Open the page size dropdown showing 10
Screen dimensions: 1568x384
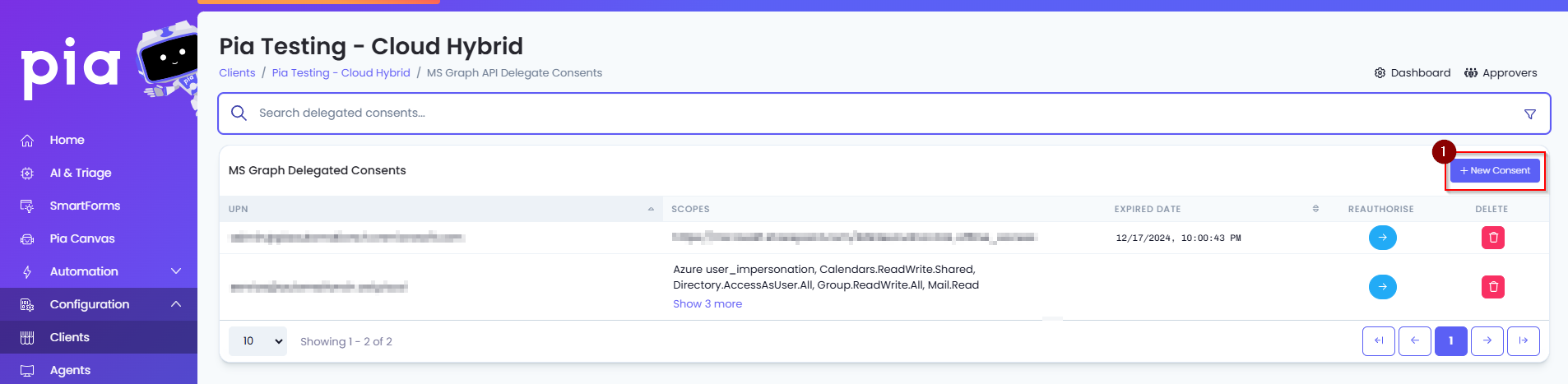tap(257, 340)
